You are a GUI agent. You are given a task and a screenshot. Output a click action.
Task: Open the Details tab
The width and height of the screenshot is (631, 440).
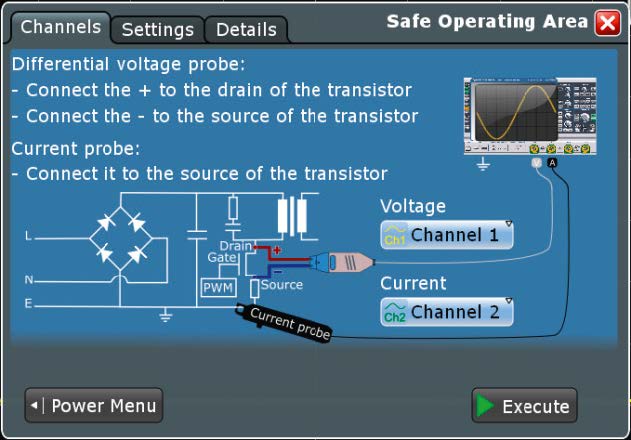pyautogui.click(x=246, y=30)
